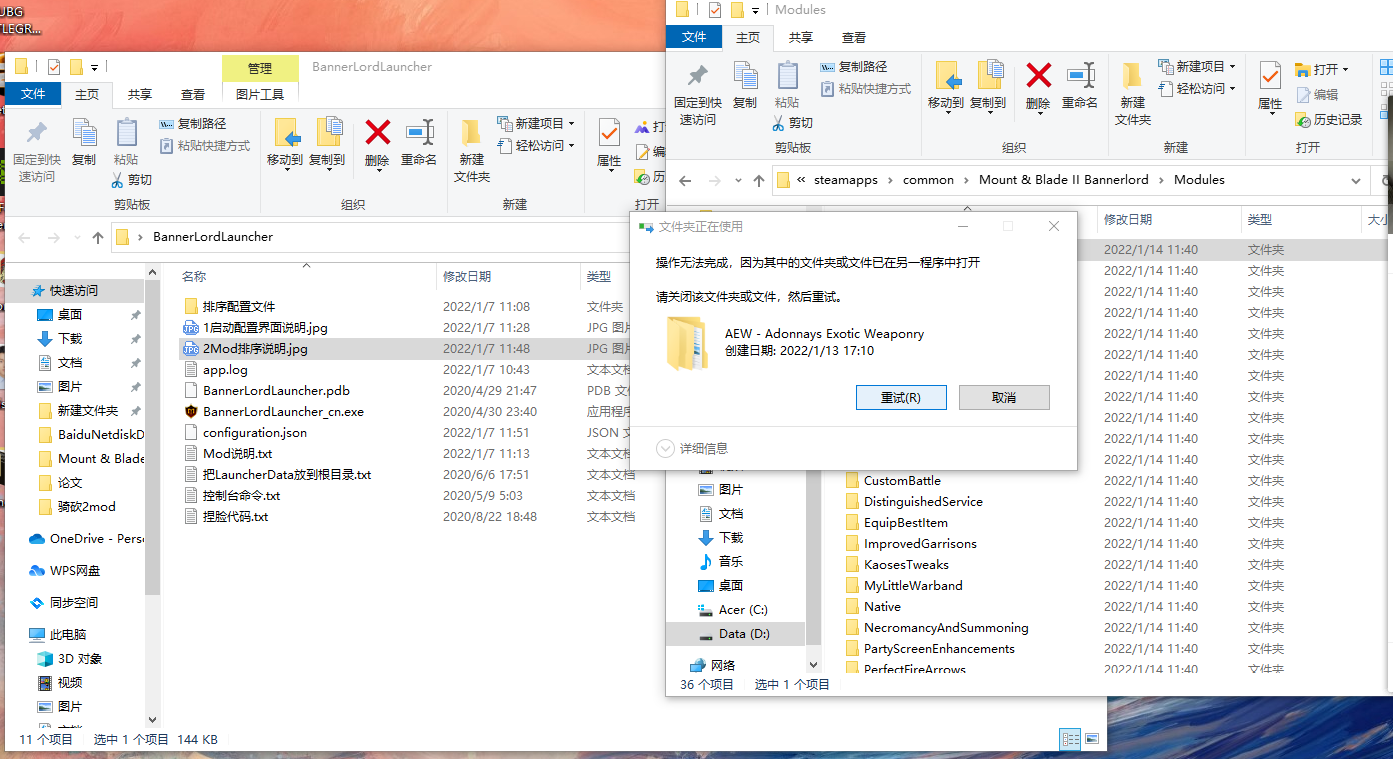Switch to details view in BannerLordLauncher
Screen dimensions: 1393x759
(x=1070, y=739)
